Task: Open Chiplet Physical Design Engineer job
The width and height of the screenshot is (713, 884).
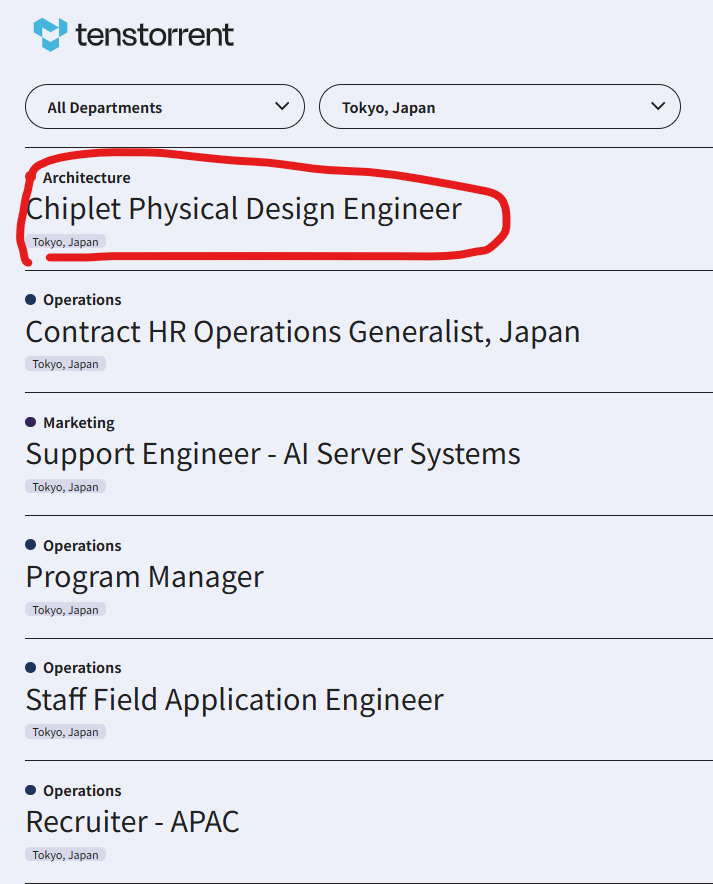Action: click(x=243, y=209)
